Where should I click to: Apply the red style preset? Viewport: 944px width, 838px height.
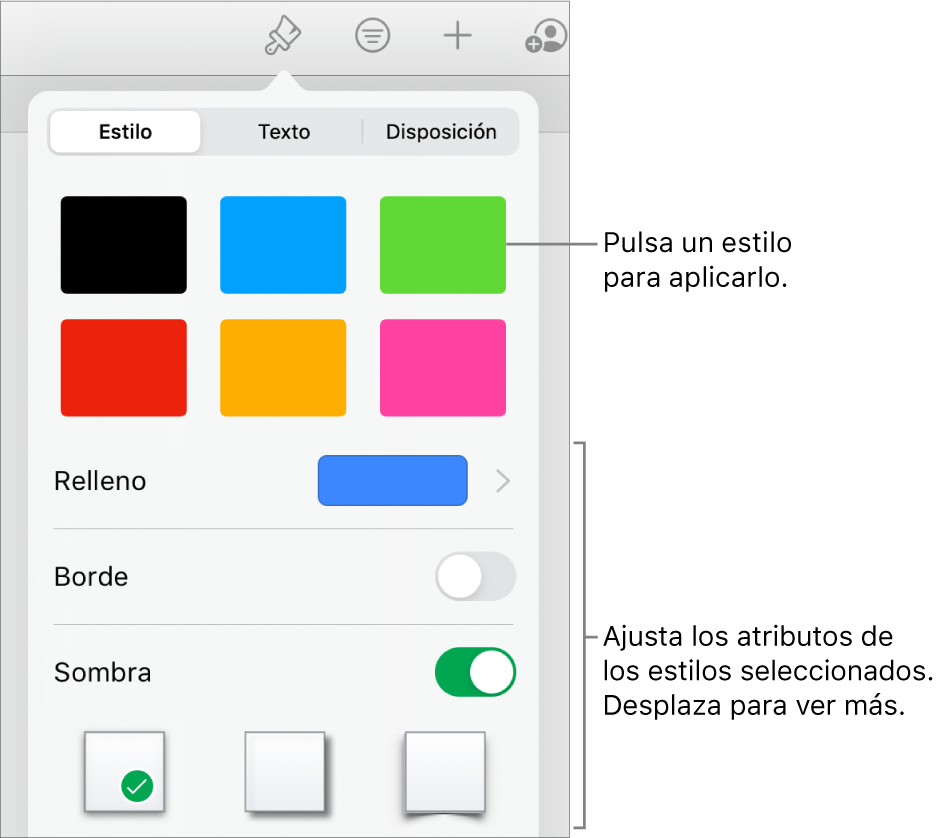pyautogui.click(x=124, y=367)
